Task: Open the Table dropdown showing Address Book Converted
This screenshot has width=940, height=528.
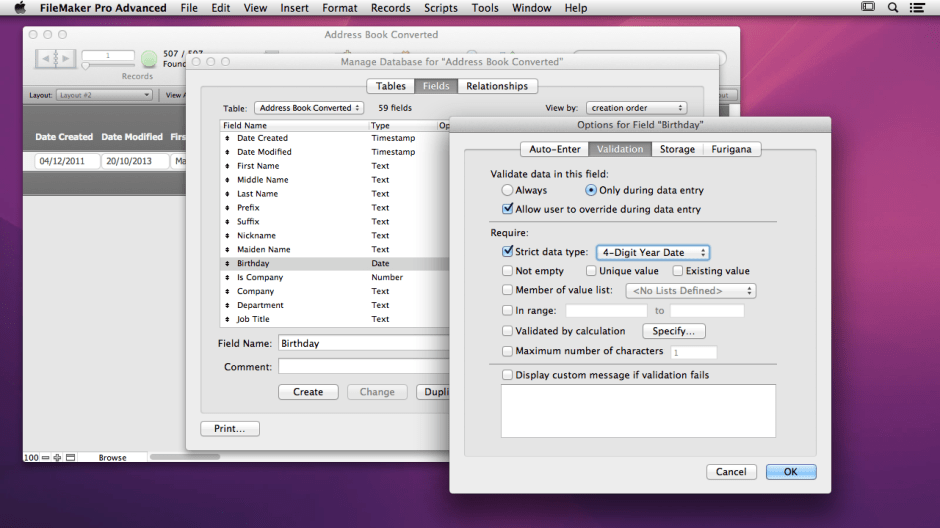Action: 309,108
